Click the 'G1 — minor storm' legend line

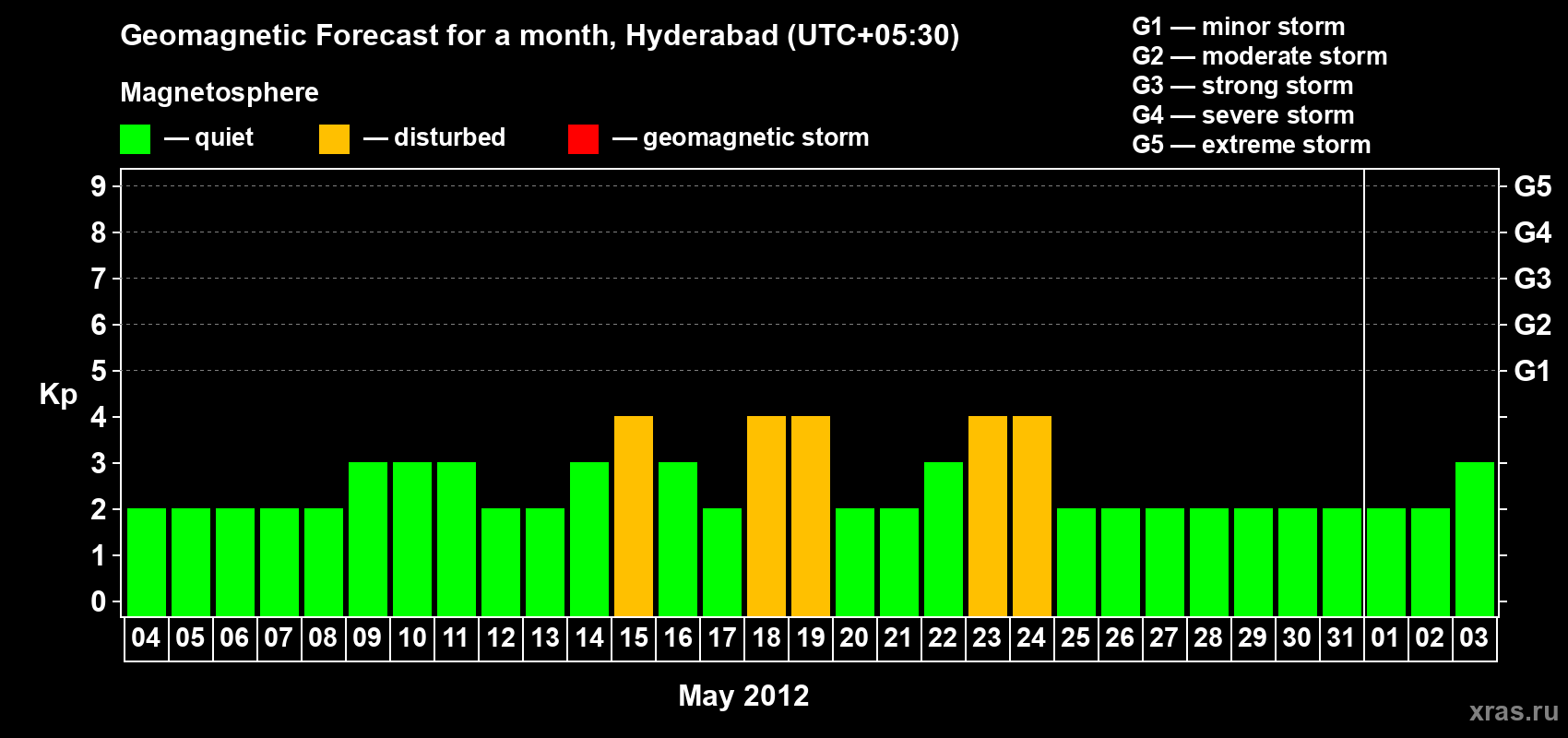1239,27
